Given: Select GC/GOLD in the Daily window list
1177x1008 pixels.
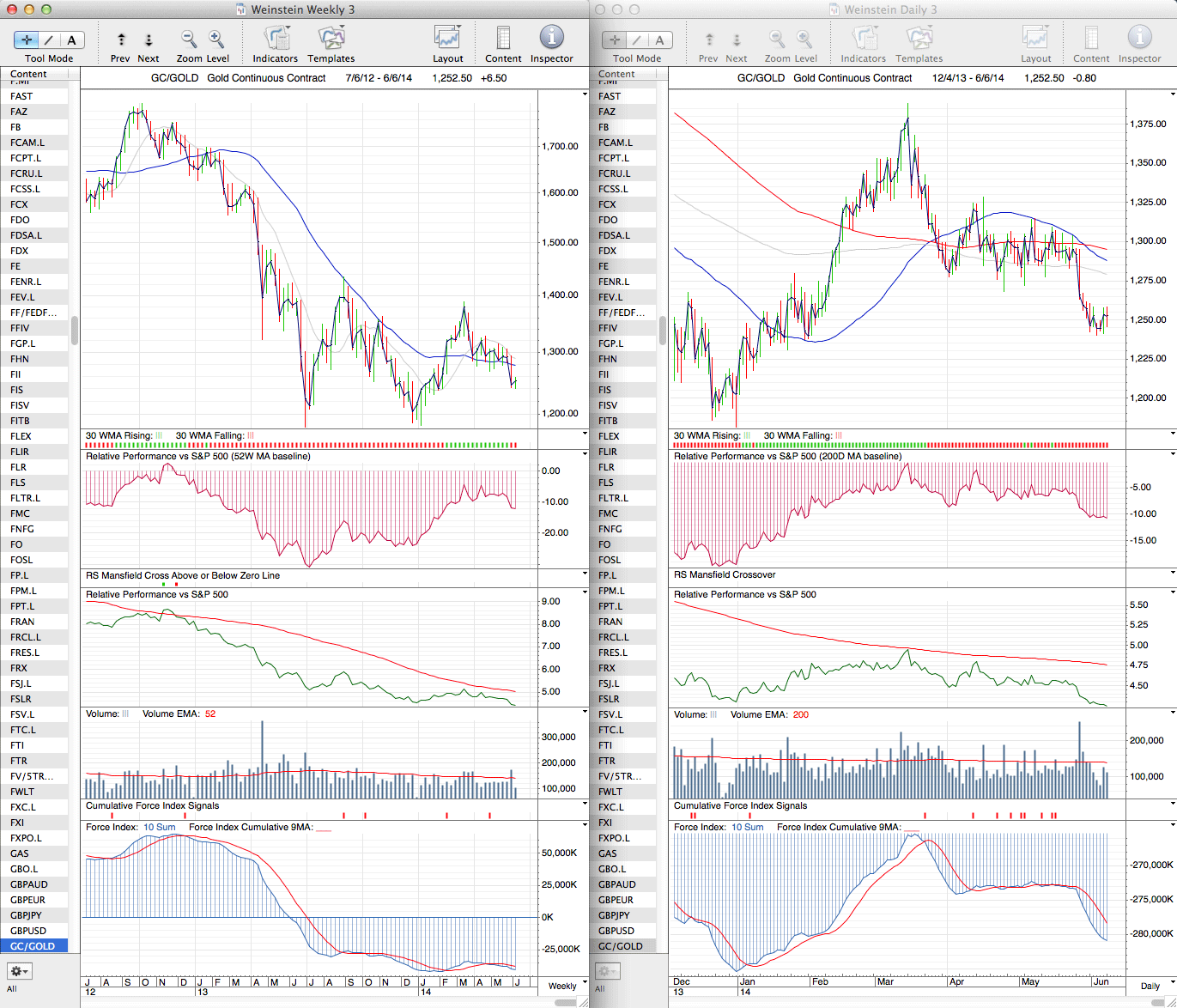Looking at the screenshot, I should [620, 946].
